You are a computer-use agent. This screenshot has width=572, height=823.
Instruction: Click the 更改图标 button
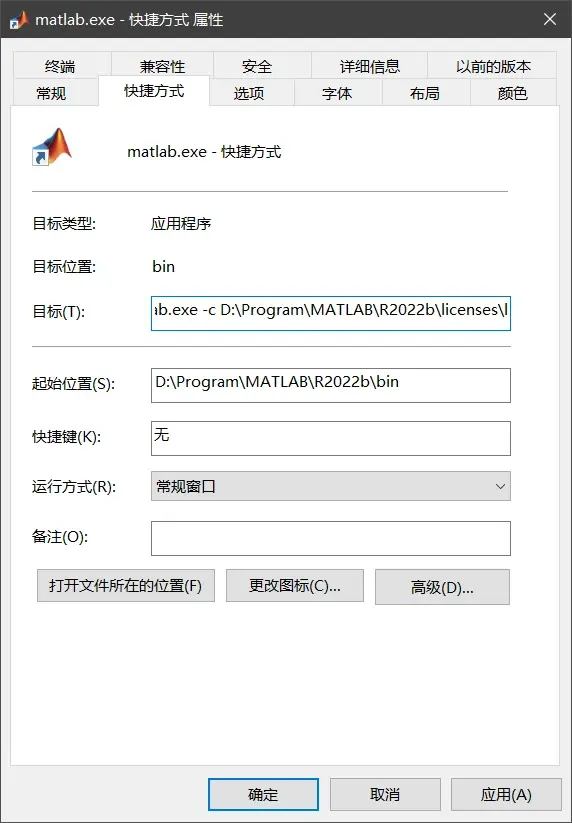click(295, 586)
